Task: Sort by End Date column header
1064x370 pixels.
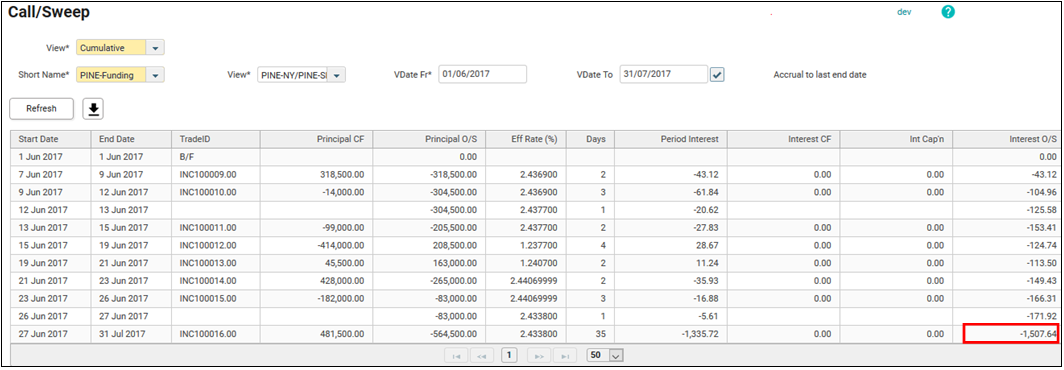Action: pyautogui.click(x=131, y=139)
